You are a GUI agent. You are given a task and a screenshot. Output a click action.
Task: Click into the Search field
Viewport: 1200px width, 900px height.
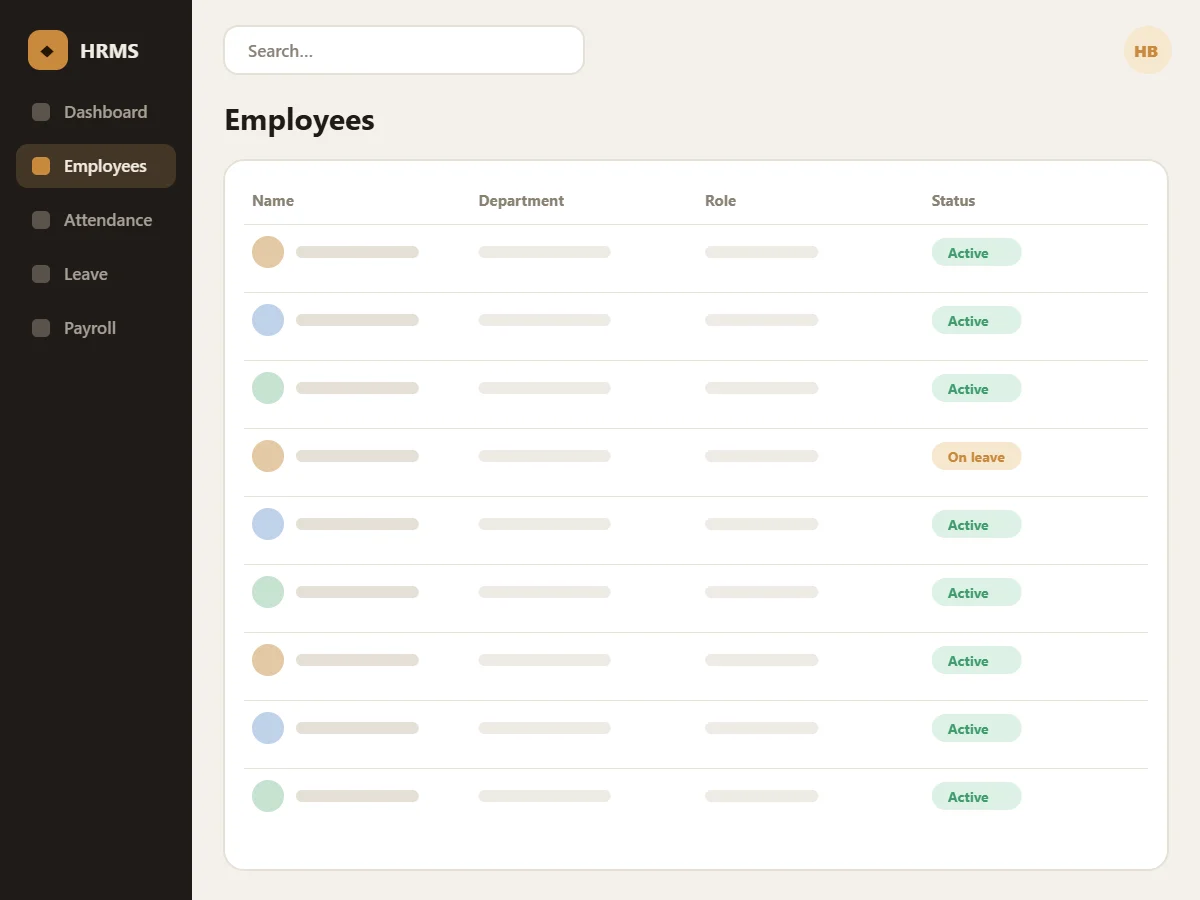click(x=404, y=50)
